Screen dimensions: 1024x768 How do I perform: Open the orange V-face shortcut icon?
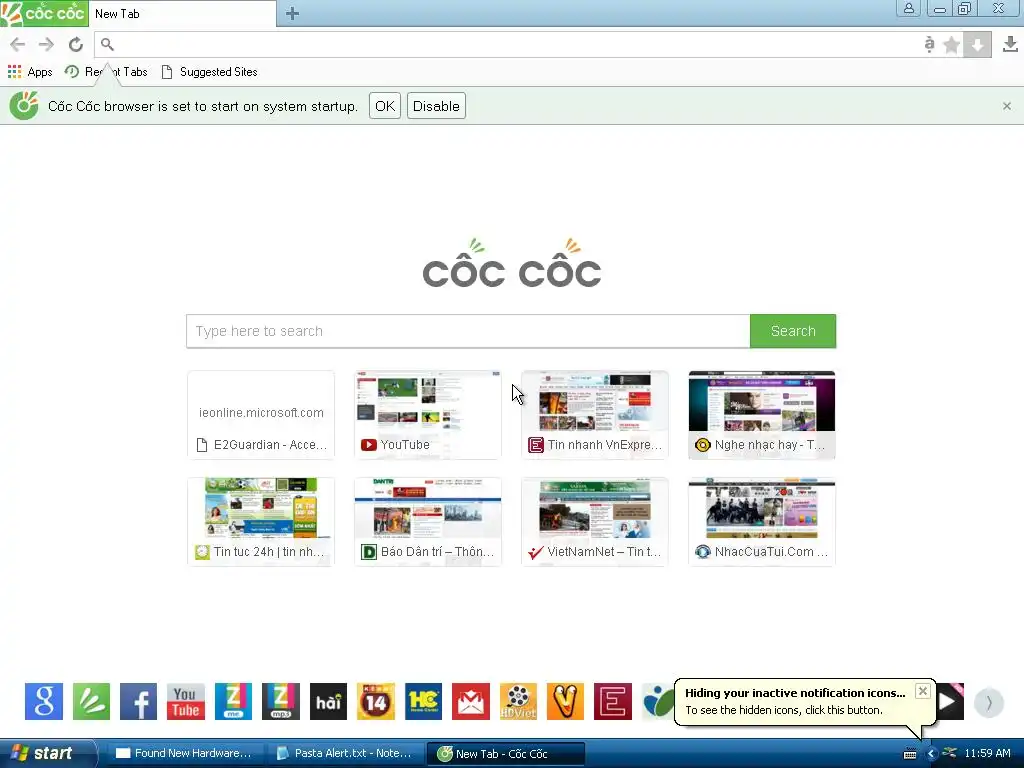point(566,701)
